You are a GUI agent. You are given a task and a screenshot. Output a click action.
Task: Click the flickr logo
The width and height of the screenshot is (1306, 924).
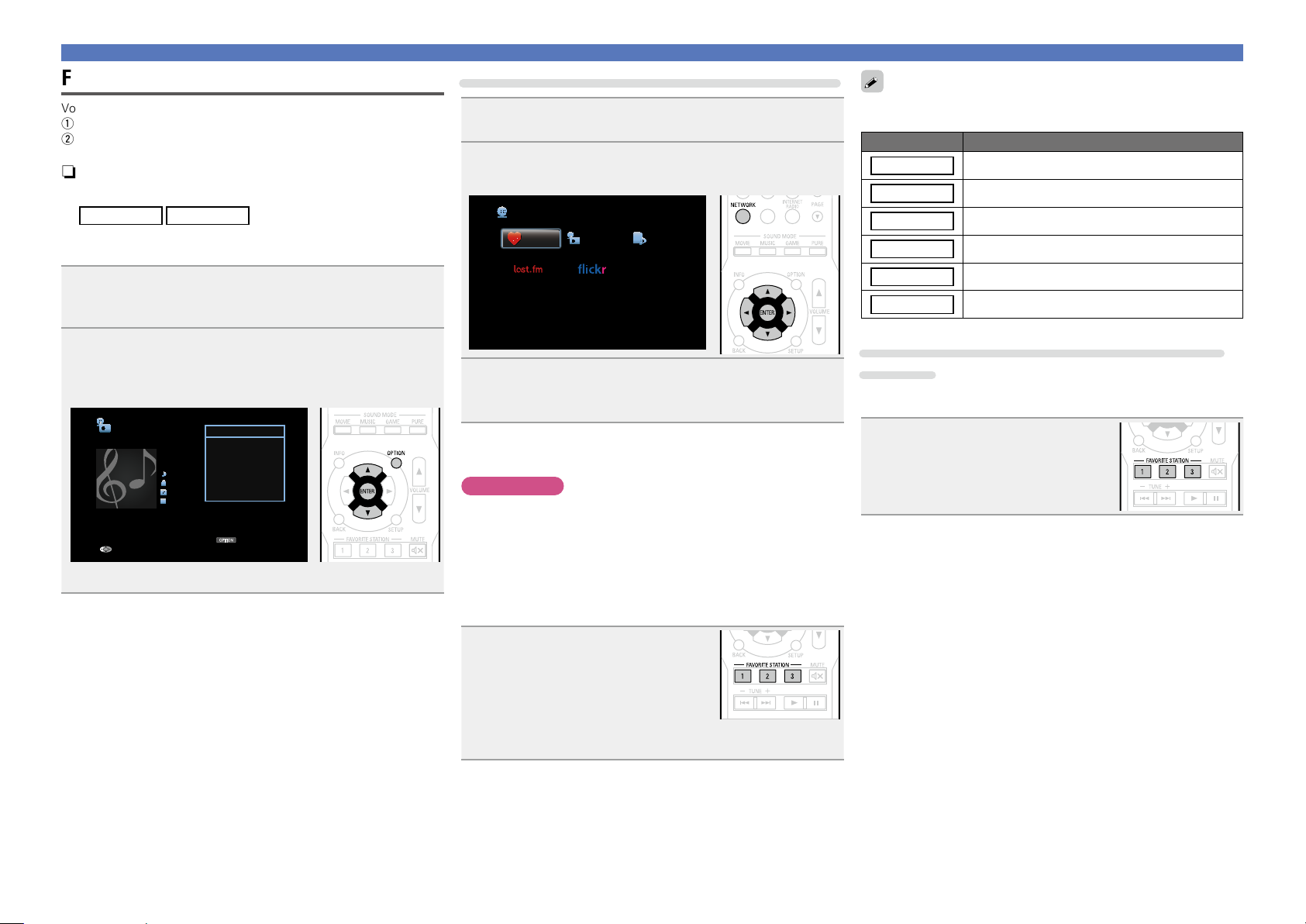(591, 270)
